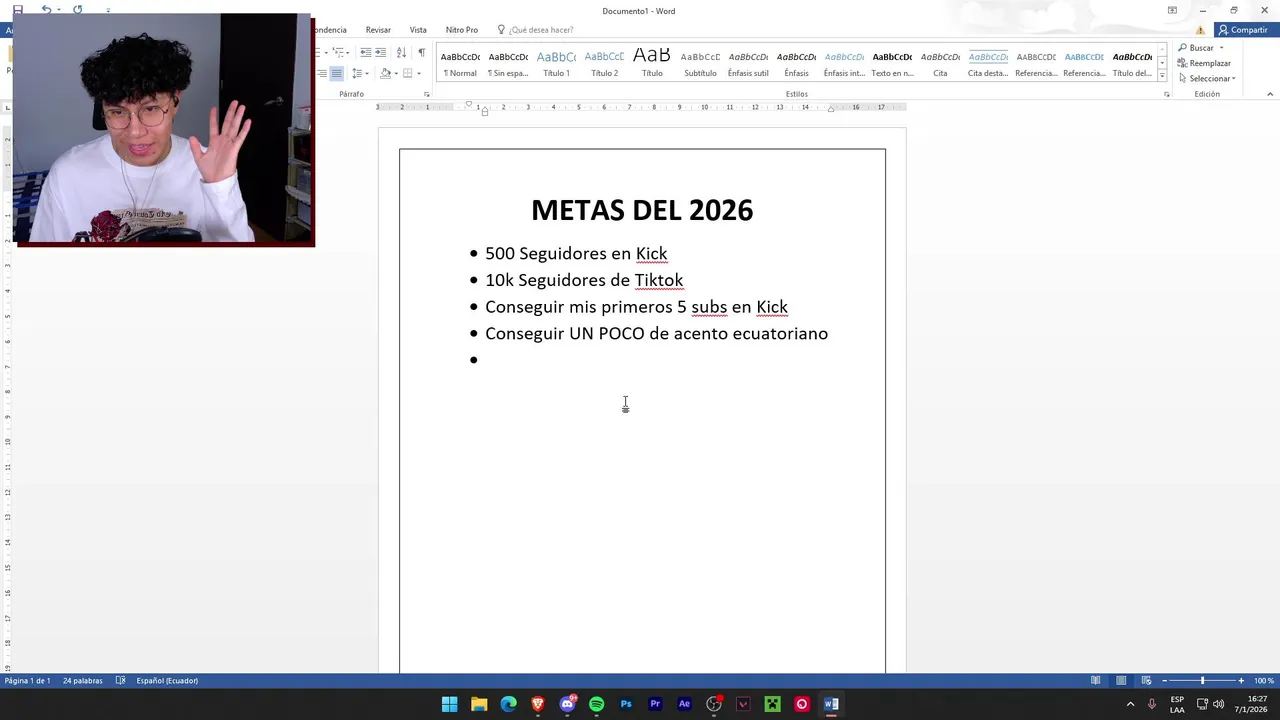The width and height of the screenshot is (1280, 720).
Task: Click ribbon display options icon
Action: point(1172,10)
